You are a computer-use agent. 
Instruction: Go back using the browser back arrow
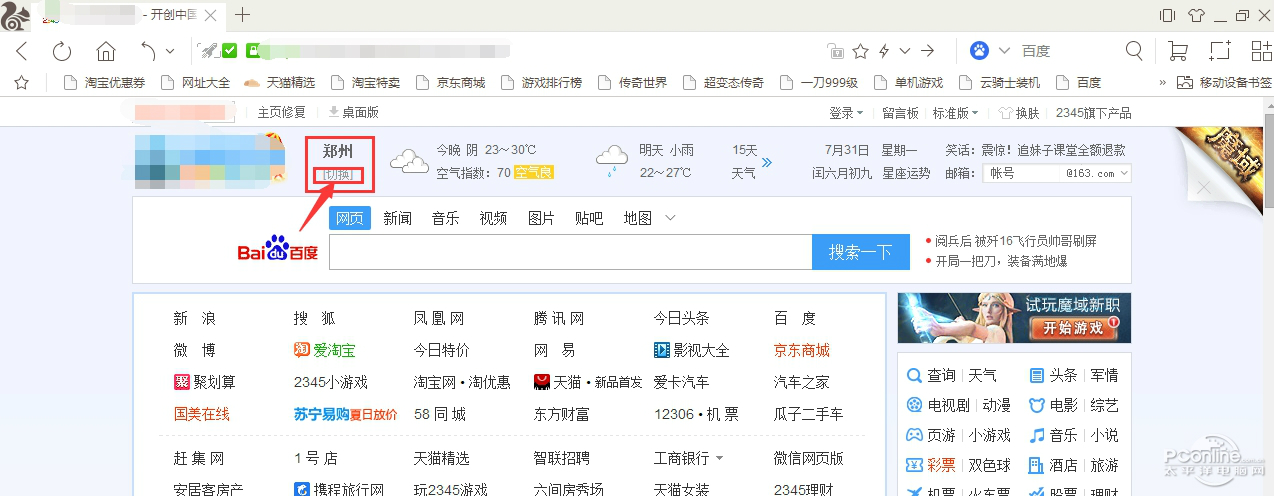22,51
